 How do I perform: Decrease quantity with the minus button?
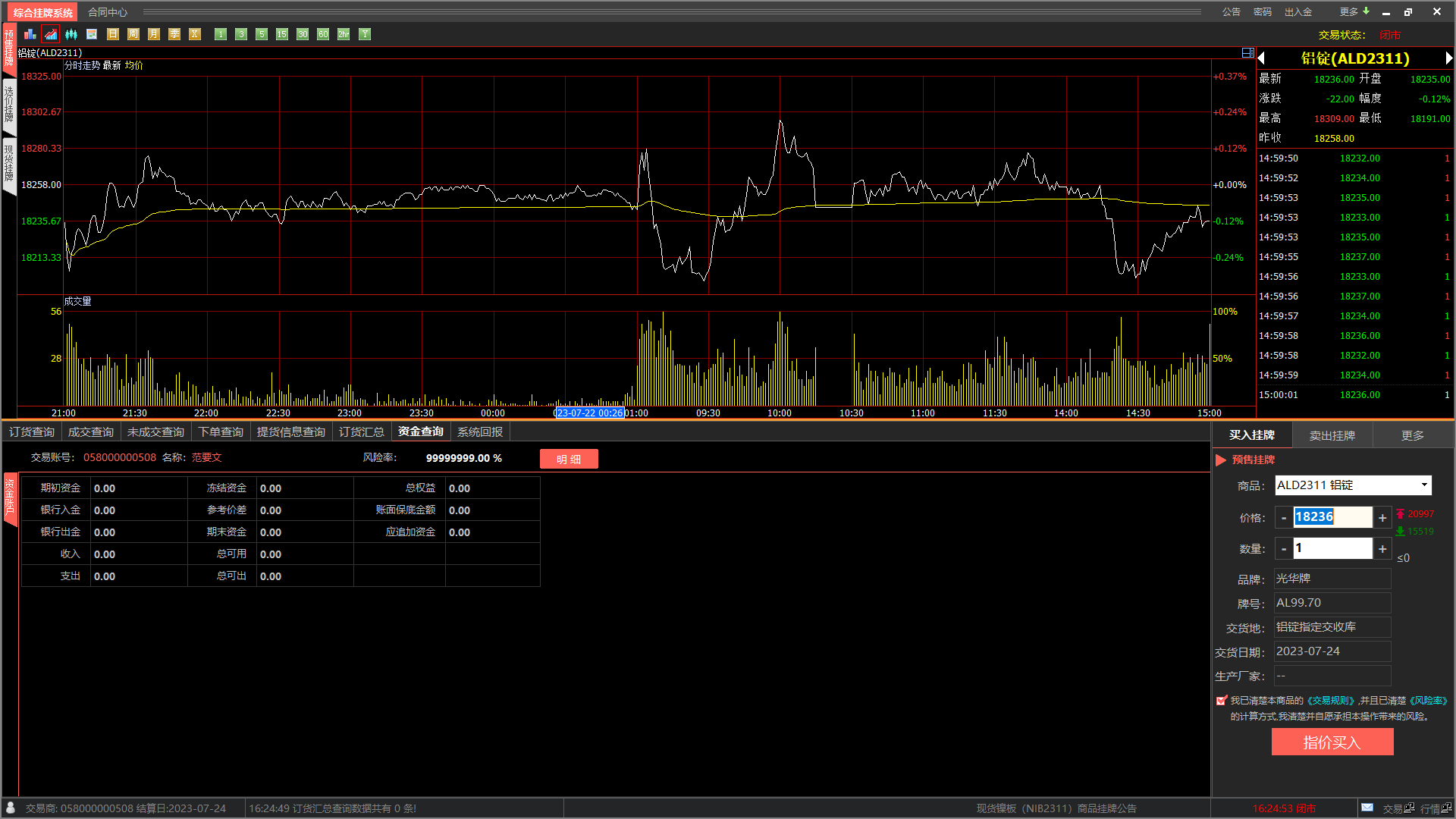1284,548
